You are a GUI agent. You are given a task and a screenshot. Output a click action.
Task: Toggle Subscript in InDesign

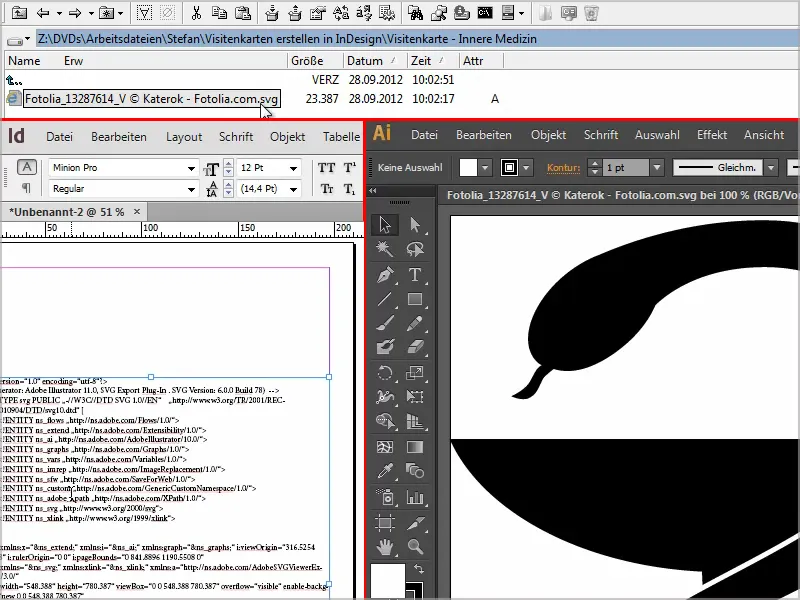coord(349,189)
